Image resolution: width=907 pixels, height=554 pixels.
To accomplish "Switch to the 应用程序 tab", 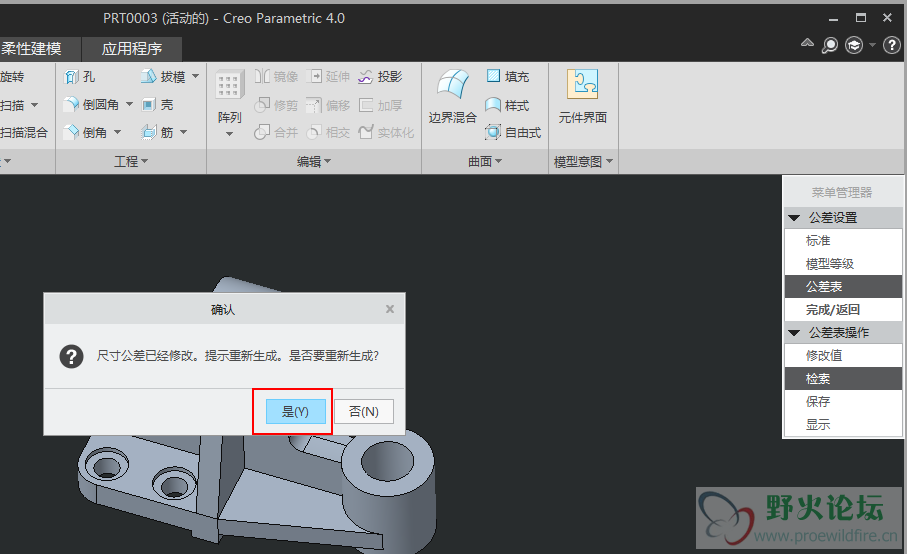I will click(x=132, y=49).
